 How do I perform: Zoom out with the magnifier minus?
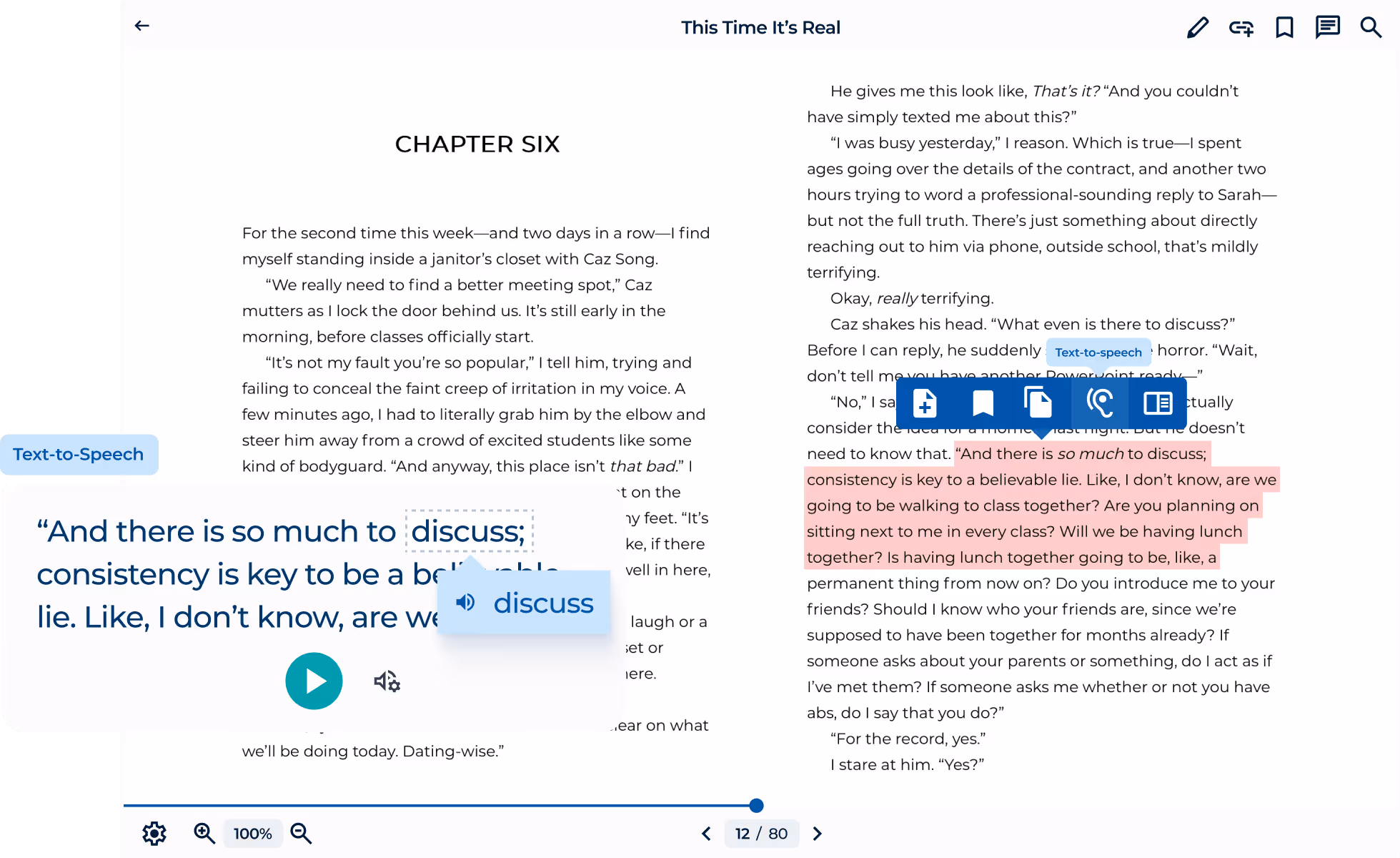pyautogui.click(x=301, y=833)
